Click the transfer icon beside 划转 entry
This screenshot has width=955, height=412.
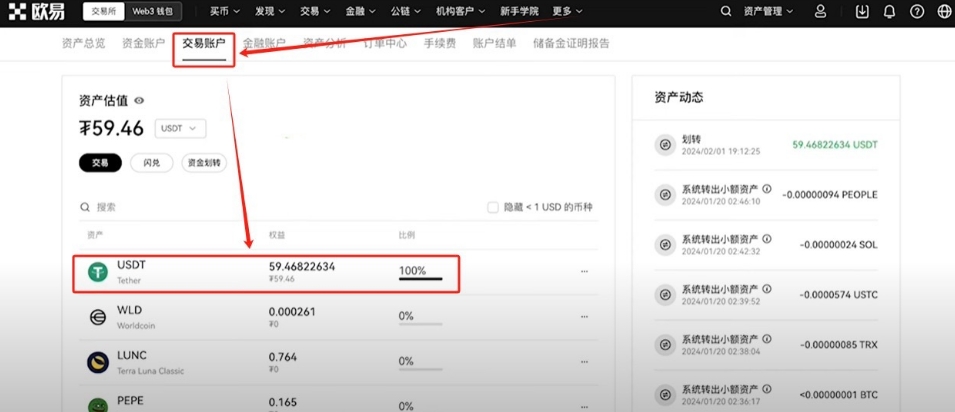pyautogui.click(x=665, y=145)
